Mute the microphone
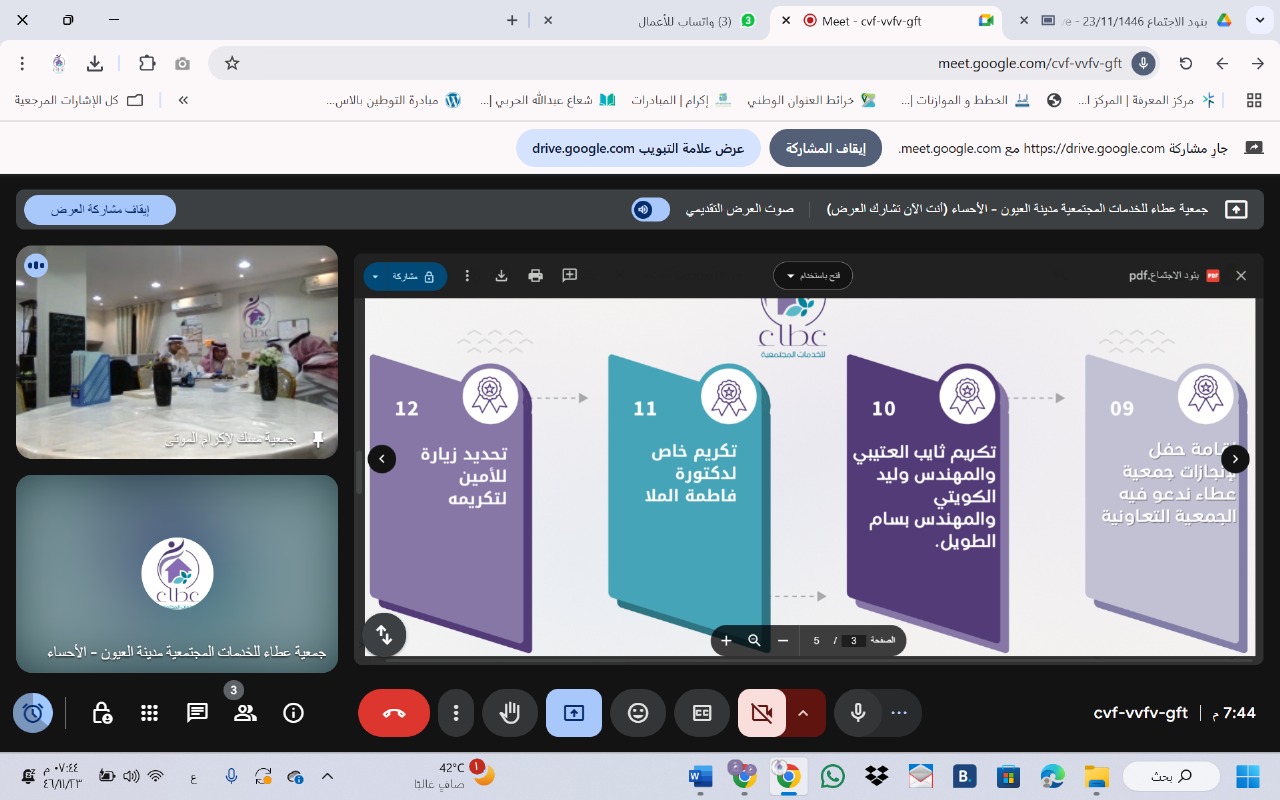1280x800 pixels. coord(857,713)
